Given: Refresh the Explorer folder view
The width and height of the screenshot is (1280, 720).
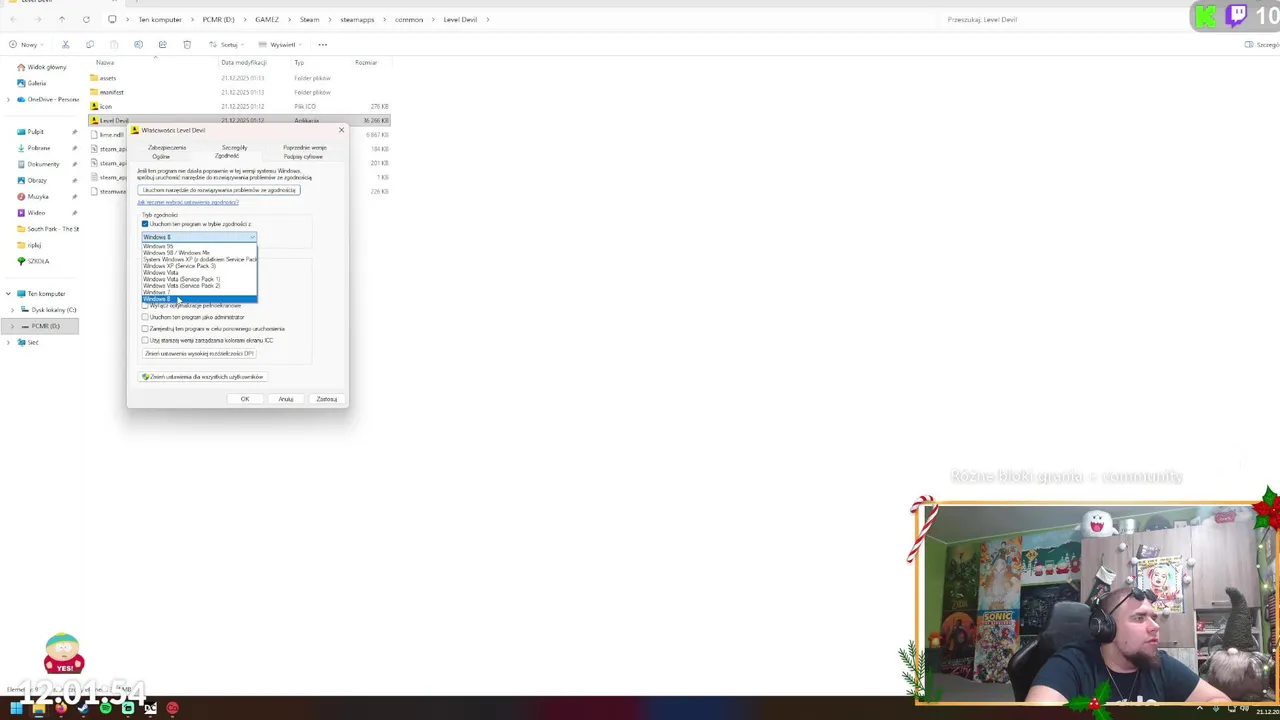Looking at the screenshot, I should [86, 19].
